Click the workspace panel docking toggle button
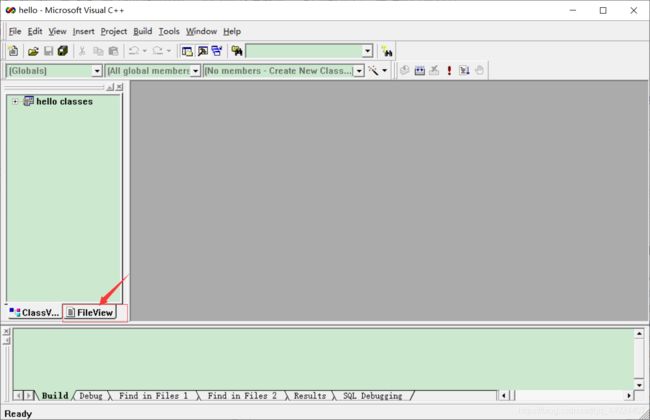The width and height of the screenshot is (650, 420). (110, 87)
